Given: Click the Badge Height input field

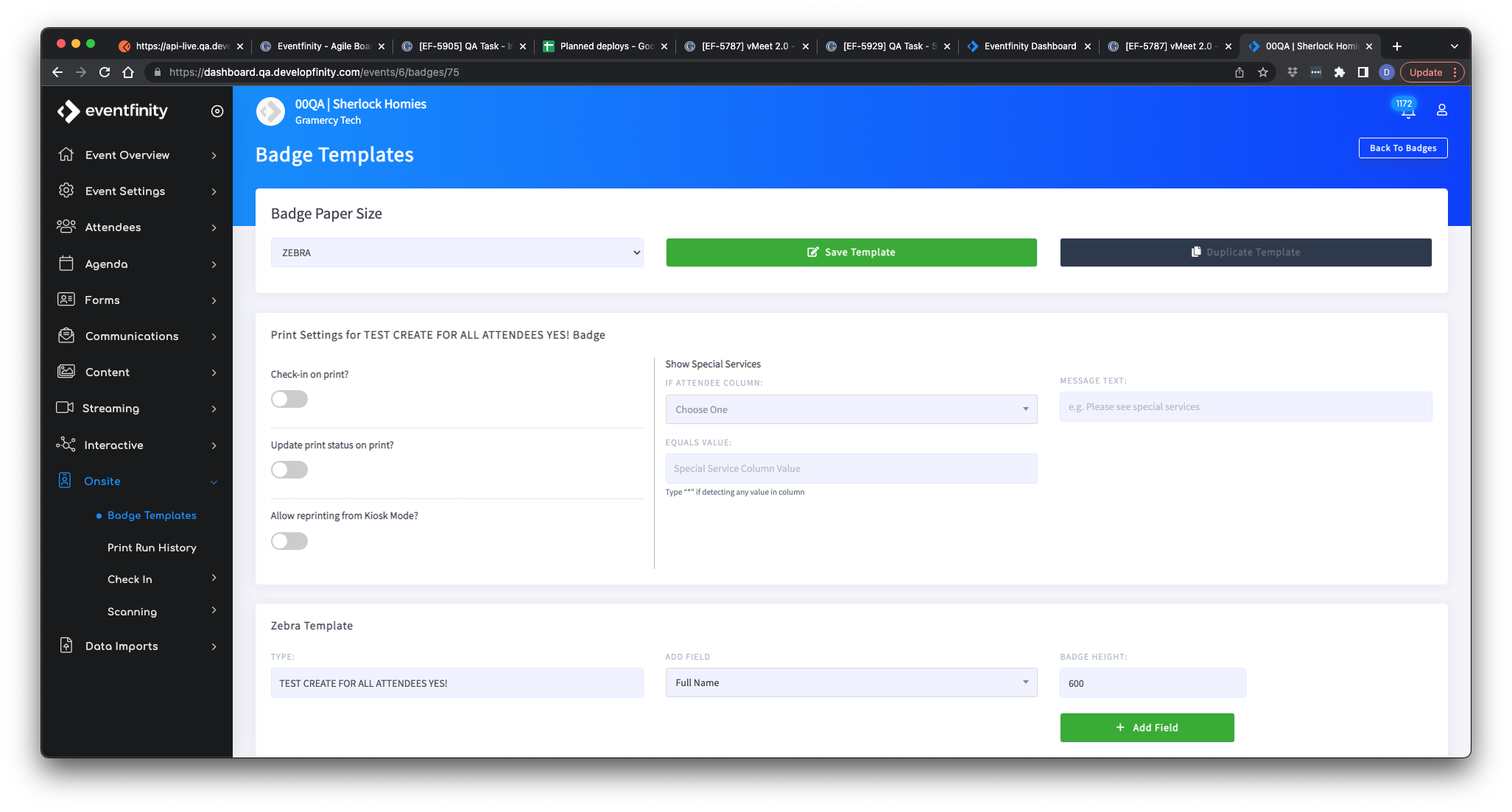Looking at the screenshot, I should (x=1152, y=683).
